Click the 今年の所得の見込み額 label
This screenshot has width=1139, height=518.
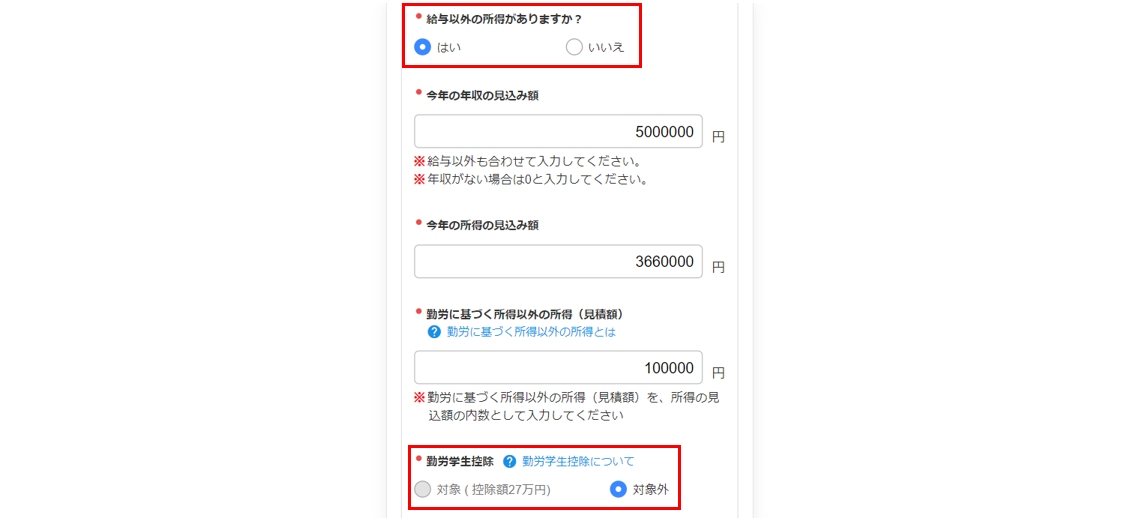tap(482, 225)
